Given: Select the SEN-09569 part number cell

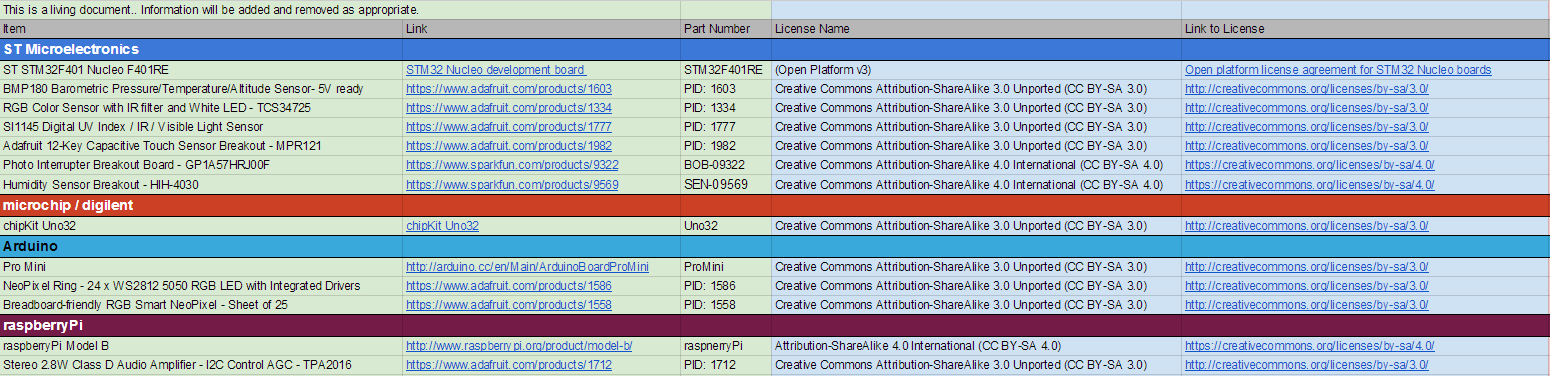Looking at the screenshot, I should (726, 185).
